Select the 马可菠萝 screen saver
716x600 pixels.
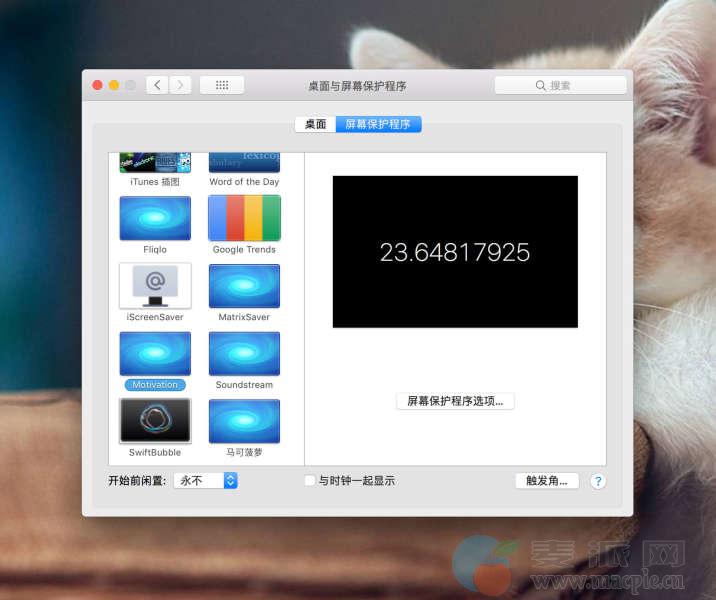(244, 421)
